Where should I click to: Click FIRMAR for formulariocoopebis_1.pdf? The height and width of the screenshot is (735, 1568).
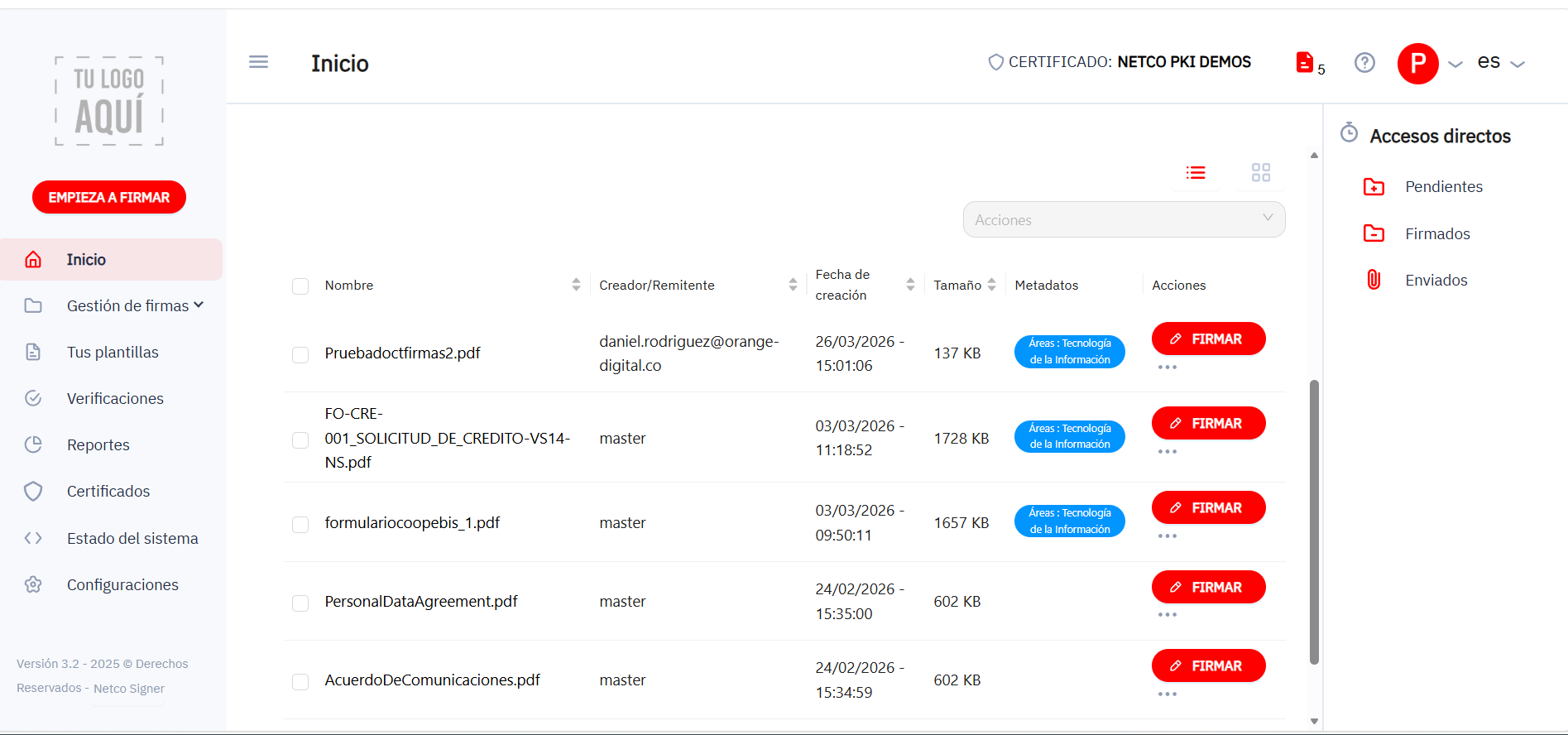coord(1208,507)
